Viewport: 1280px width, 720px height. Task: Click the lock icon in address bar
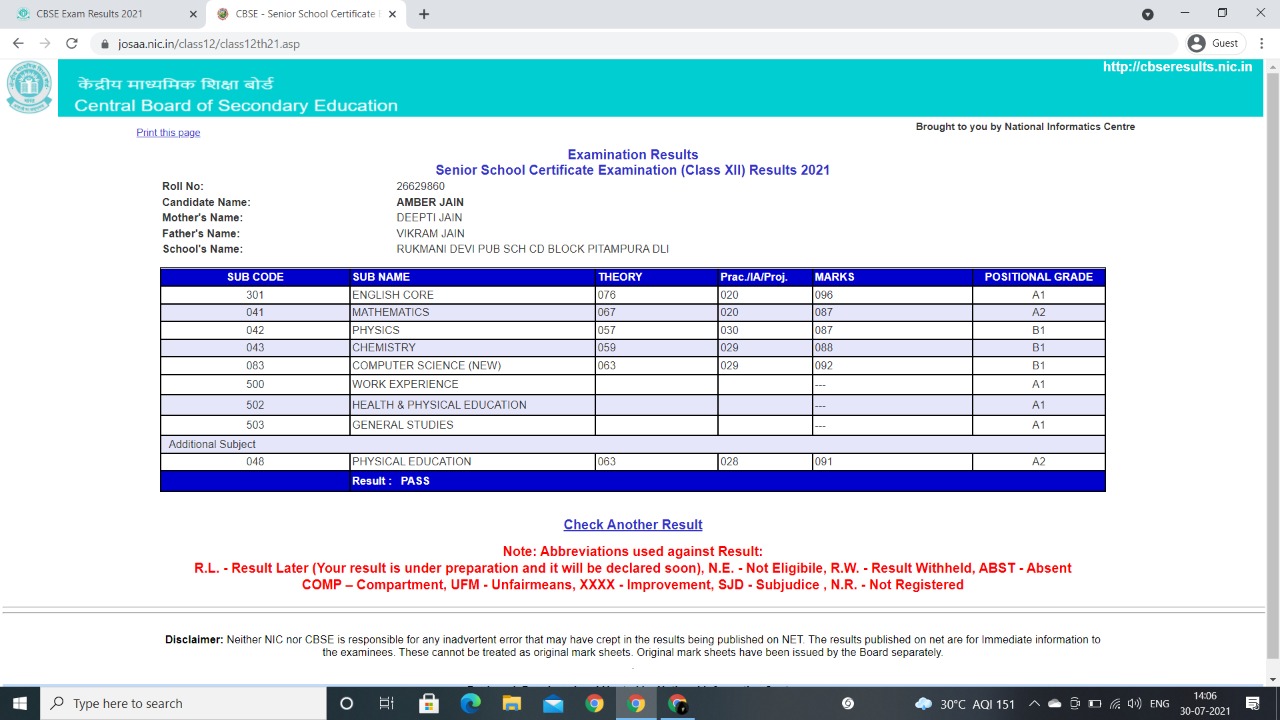pos(105,44)
